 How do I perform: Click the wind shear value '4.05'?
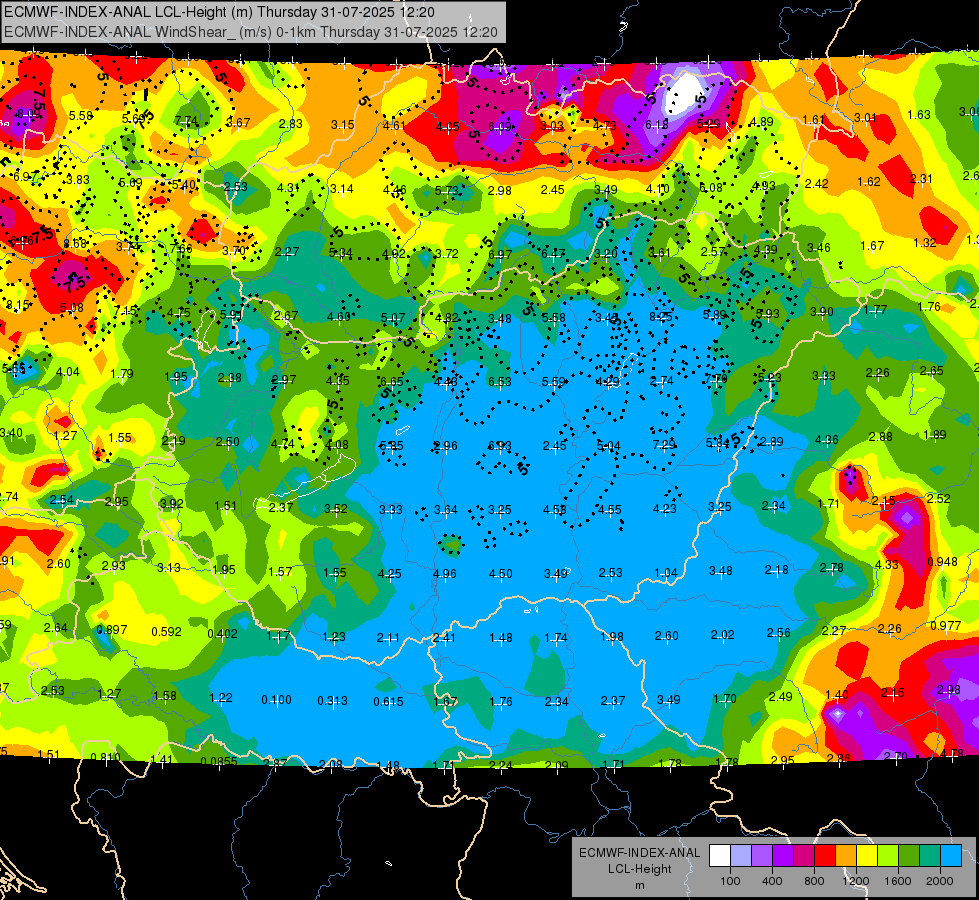click(448, 127)
